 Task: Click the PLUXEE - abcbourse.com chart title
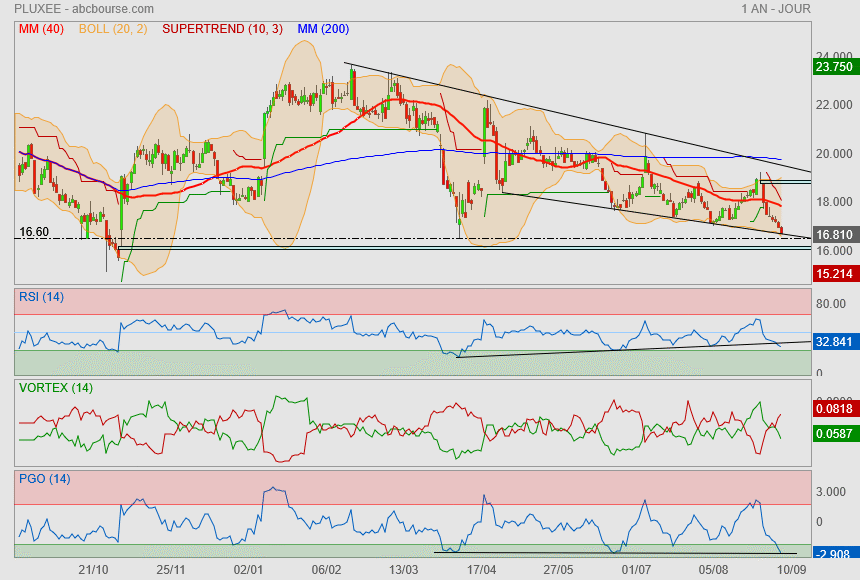pos(68,9)
